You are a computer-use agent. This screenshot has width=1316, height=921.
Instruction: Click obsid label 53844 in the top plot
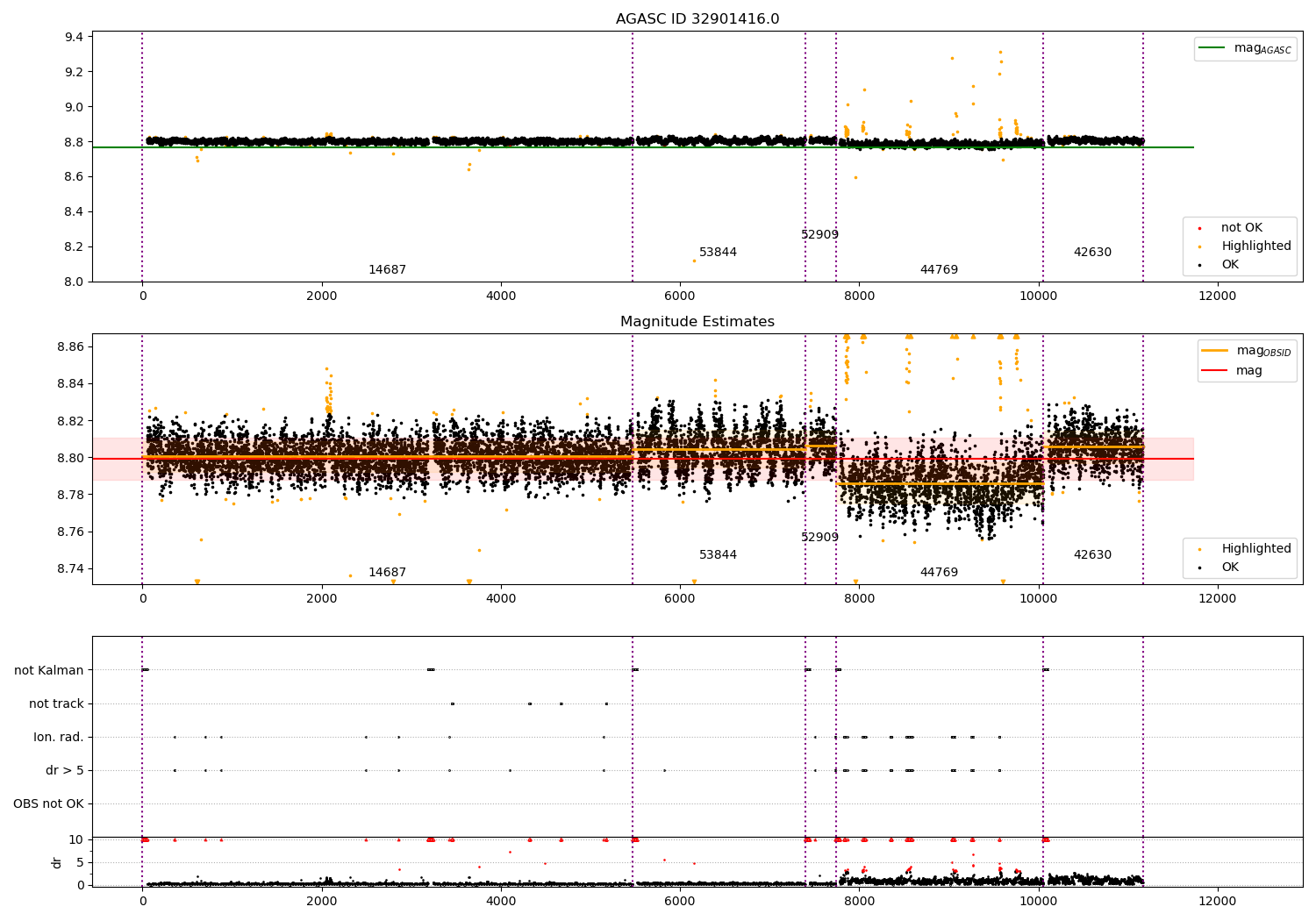pyautogui.click(x=718, y=253)
